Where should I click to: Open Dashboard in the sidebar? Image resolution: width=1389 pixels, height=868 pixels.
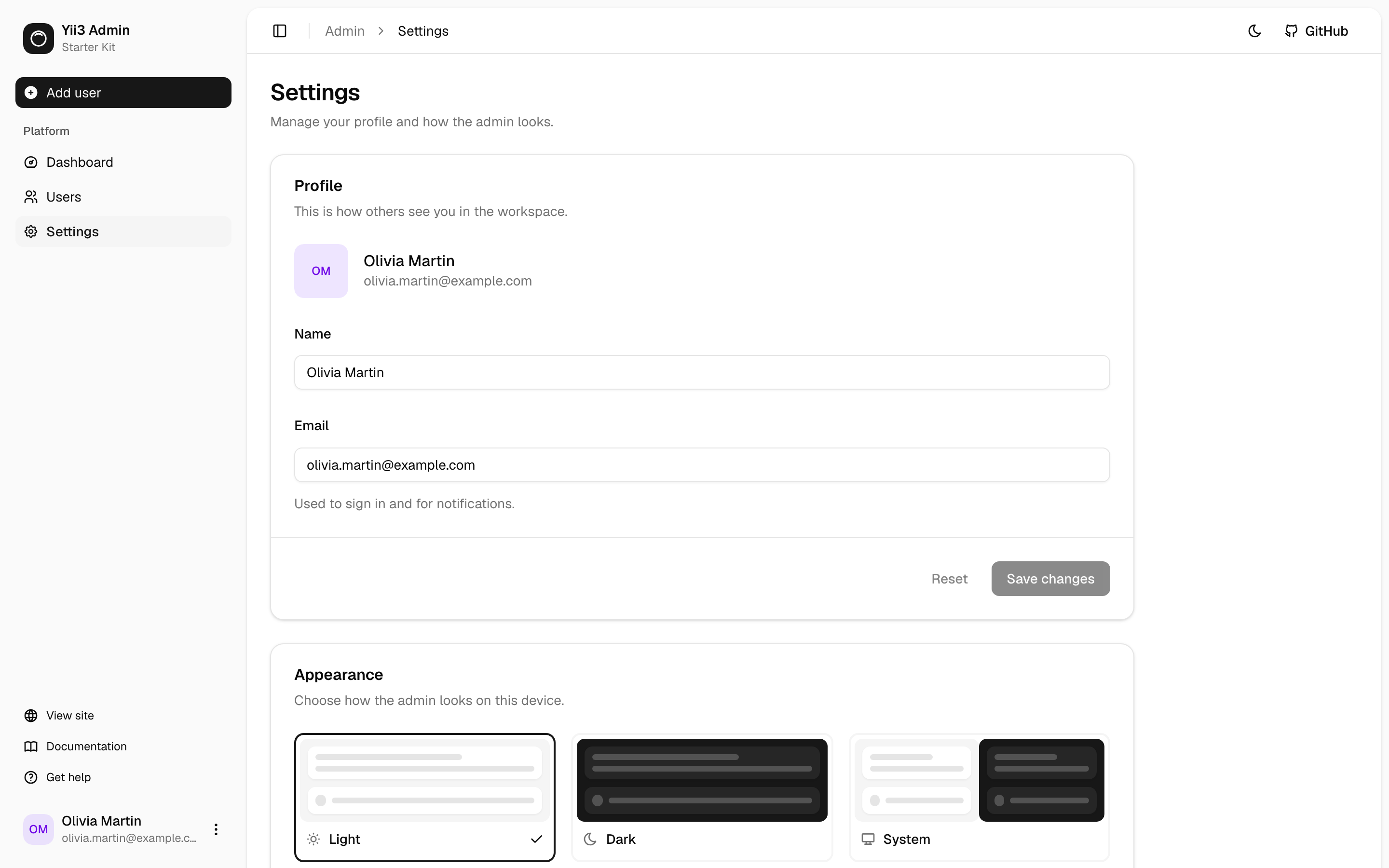click(x=123, y=163)
